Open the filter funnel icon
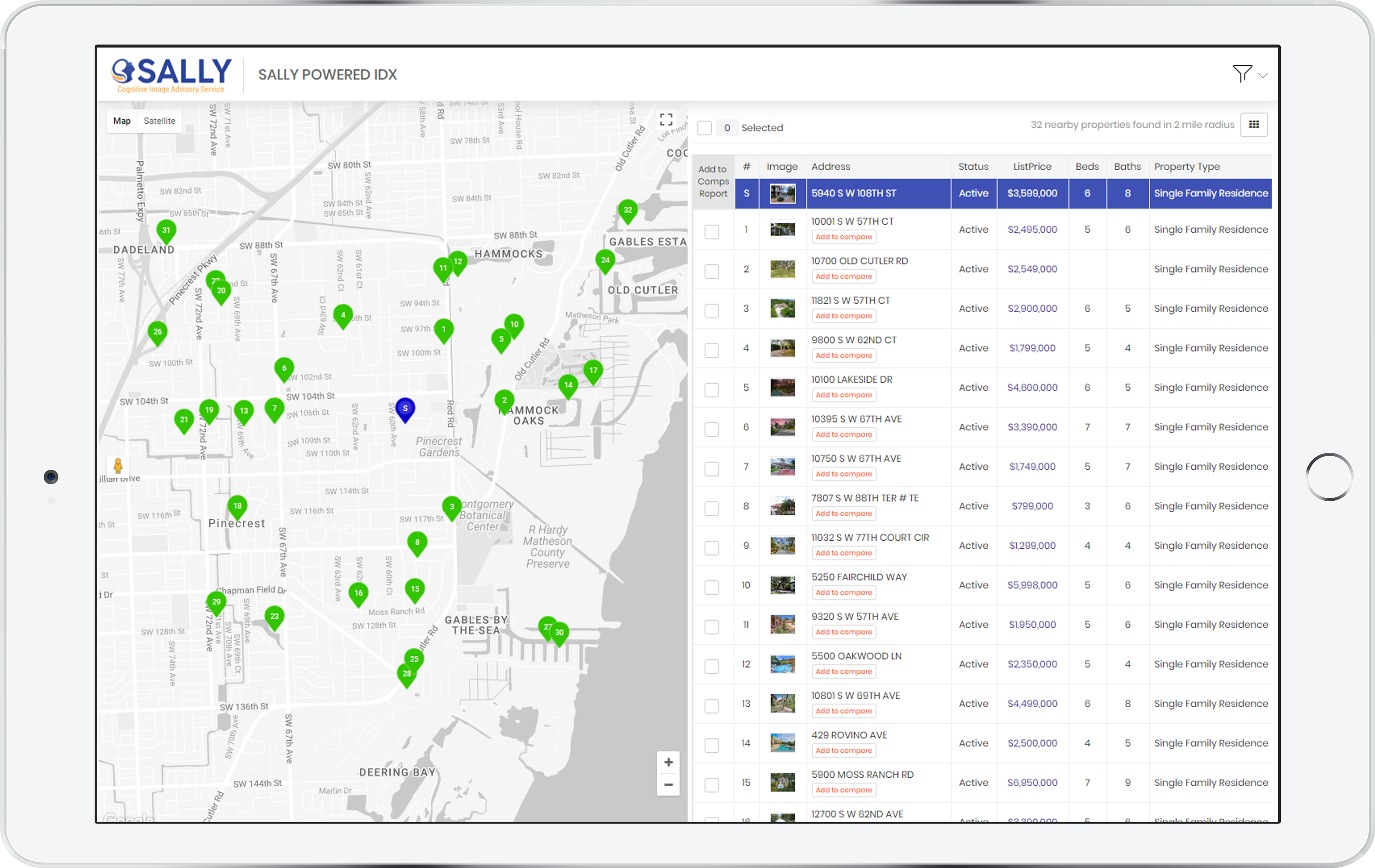1375x868 pixels. [x=1242, y=73]
